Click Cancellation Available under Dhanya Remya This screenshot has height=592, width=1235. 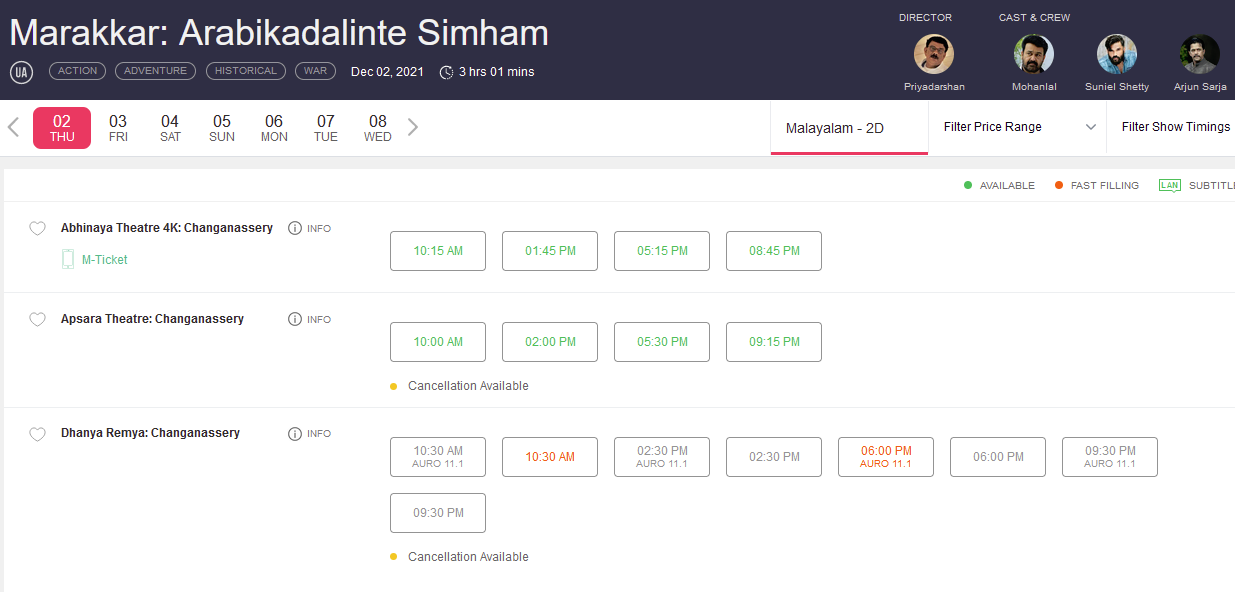(468, 557)
